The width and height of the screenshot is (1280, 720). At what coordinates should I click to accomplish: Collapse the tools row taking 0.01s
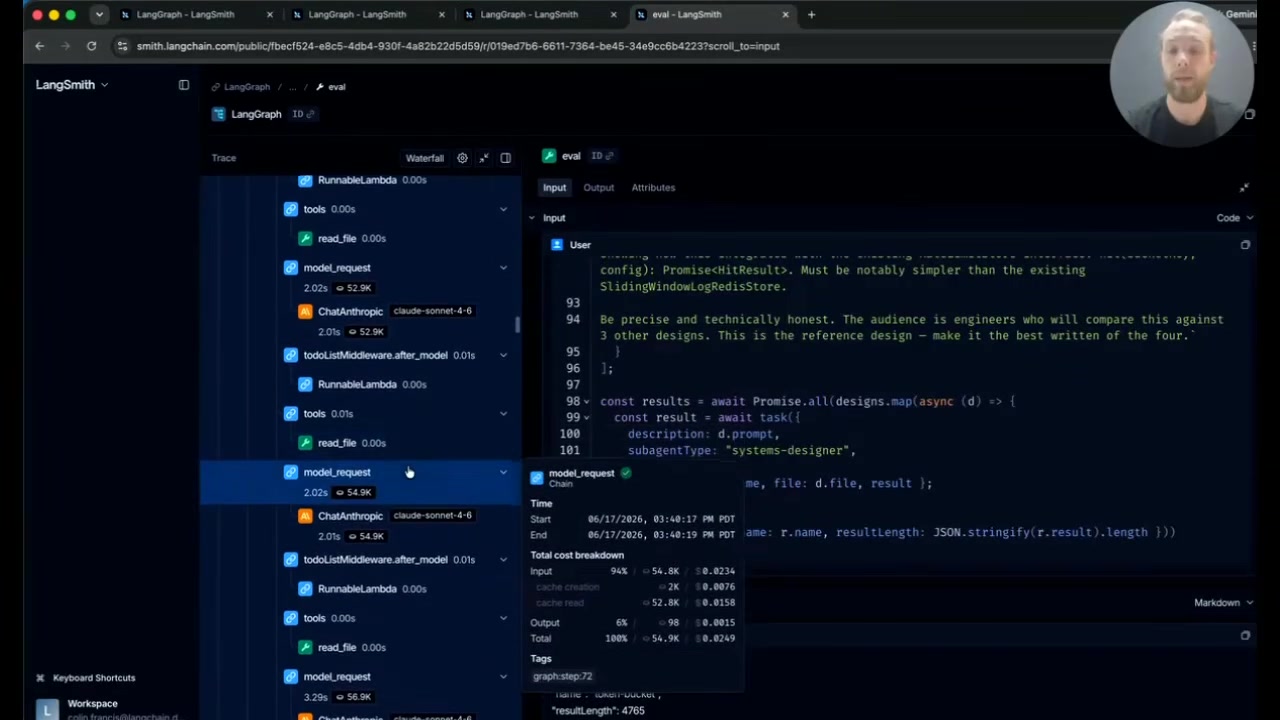pos(503,414)
